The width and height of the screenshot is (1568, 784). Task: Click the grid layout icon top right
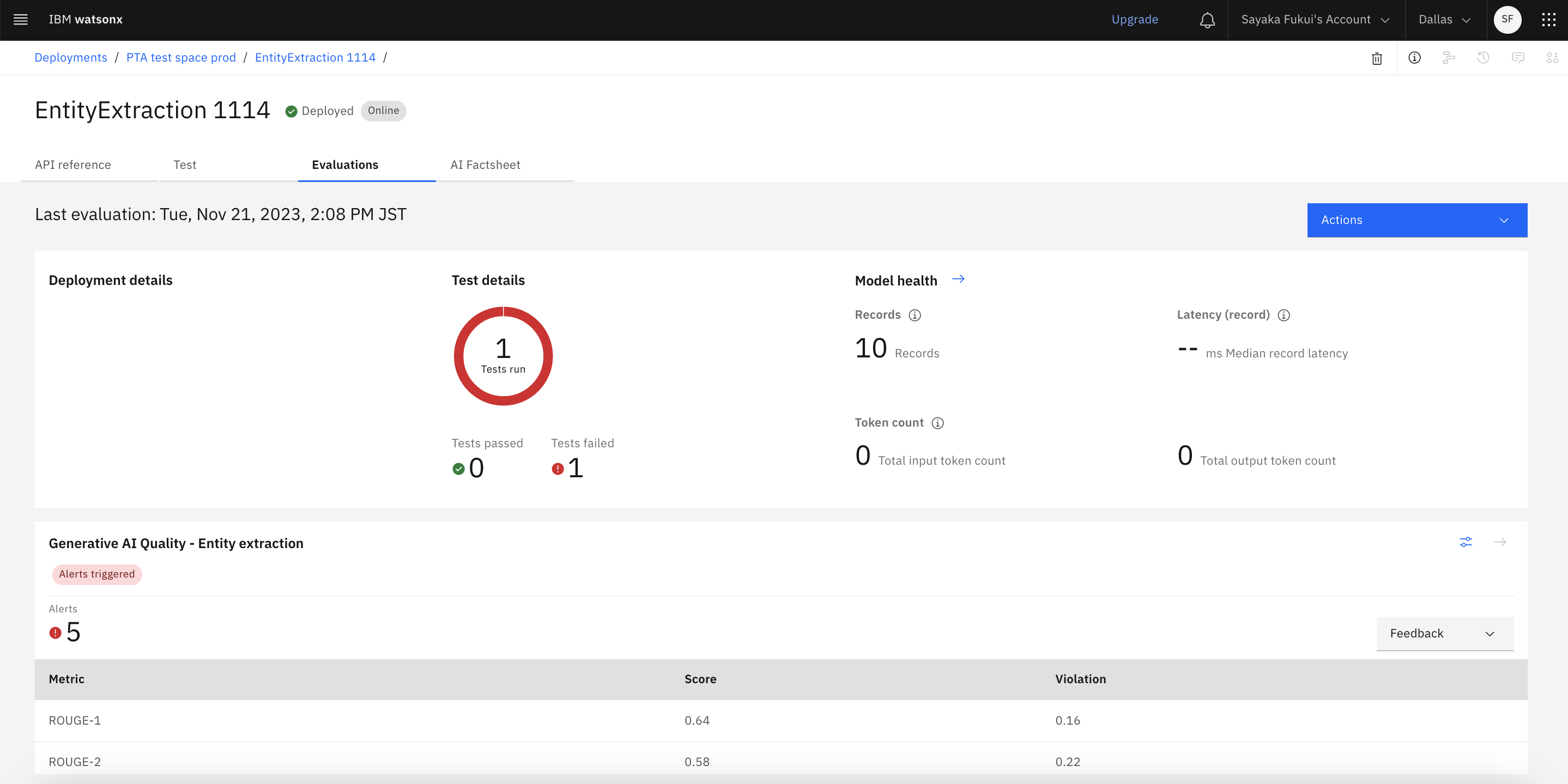(x=1549, y=20)
